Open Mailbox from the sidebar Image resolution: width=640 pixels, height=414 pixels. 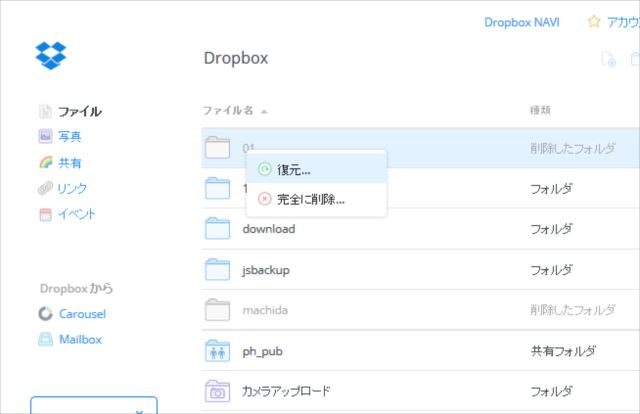pos(80,340)
